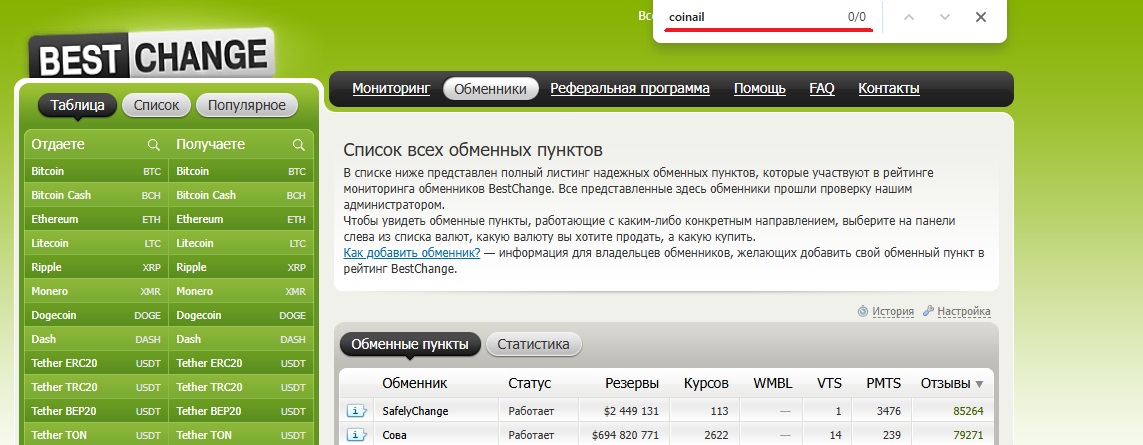Viewport: 1143px width, 445px height.
Task: Sort by the Курсов column header
Action: [x=706, y=383]
